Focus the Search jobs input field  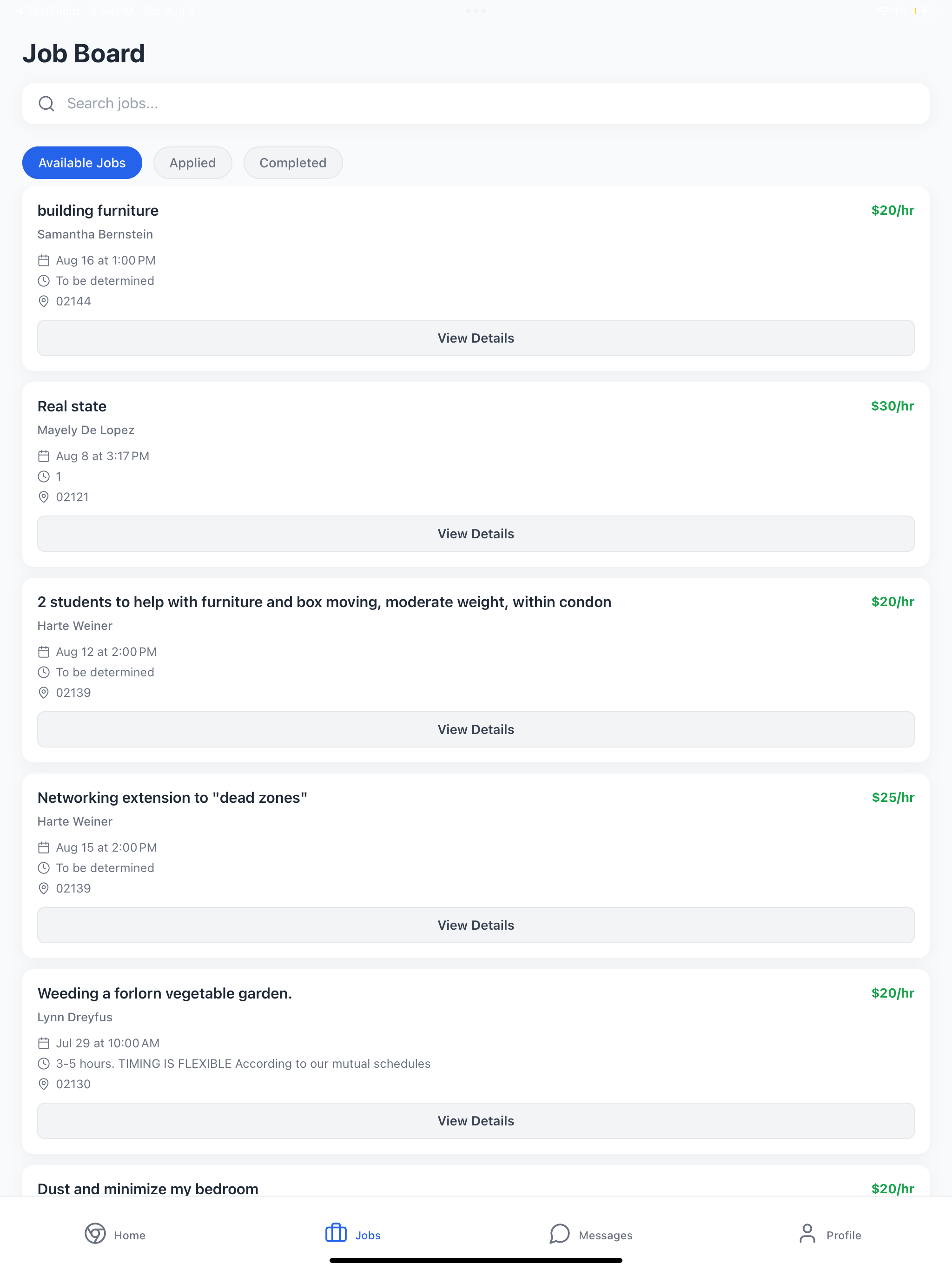[x=476, y=103]
